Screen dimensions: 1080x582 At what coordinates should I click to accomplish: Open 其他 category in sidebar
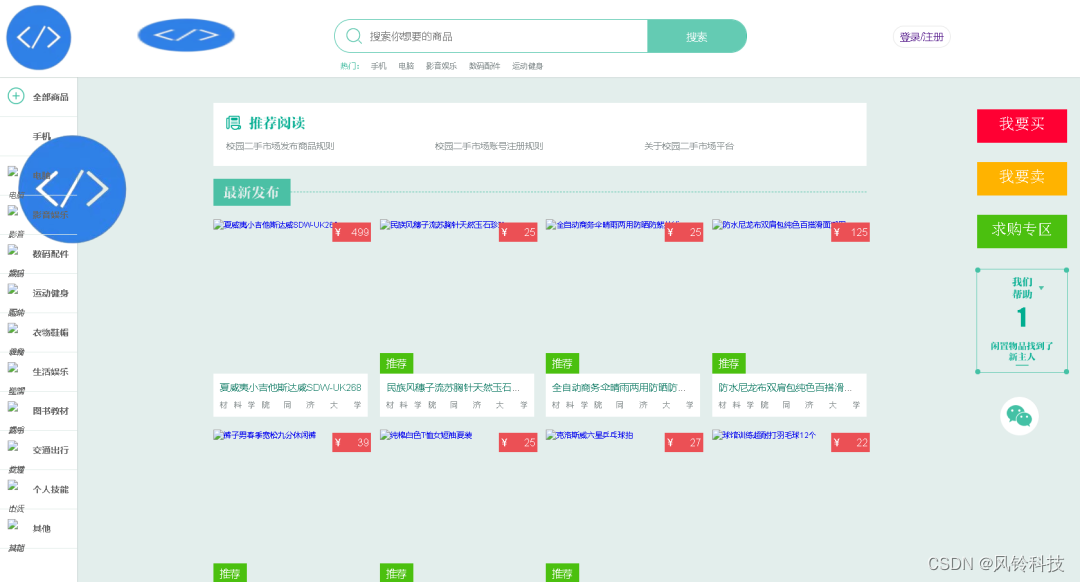click(41, 529)
